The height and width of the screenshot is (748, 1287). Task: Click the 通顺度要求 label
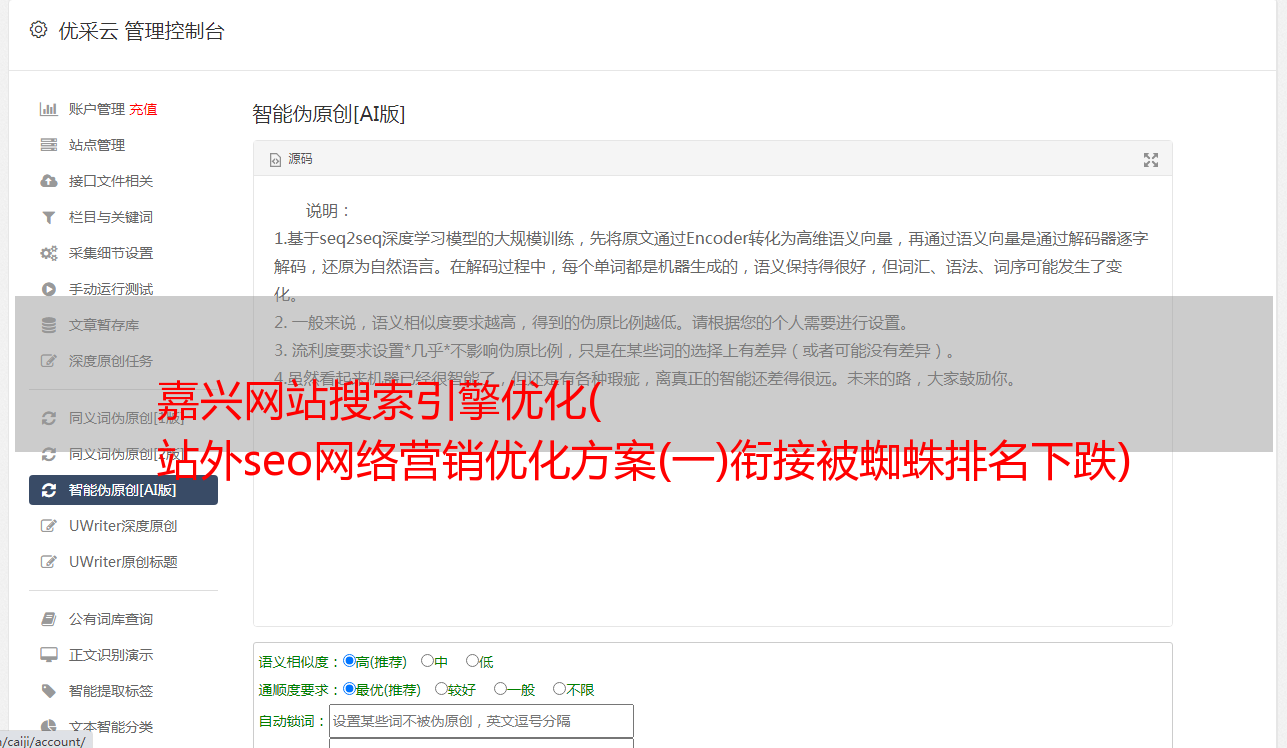299,690
